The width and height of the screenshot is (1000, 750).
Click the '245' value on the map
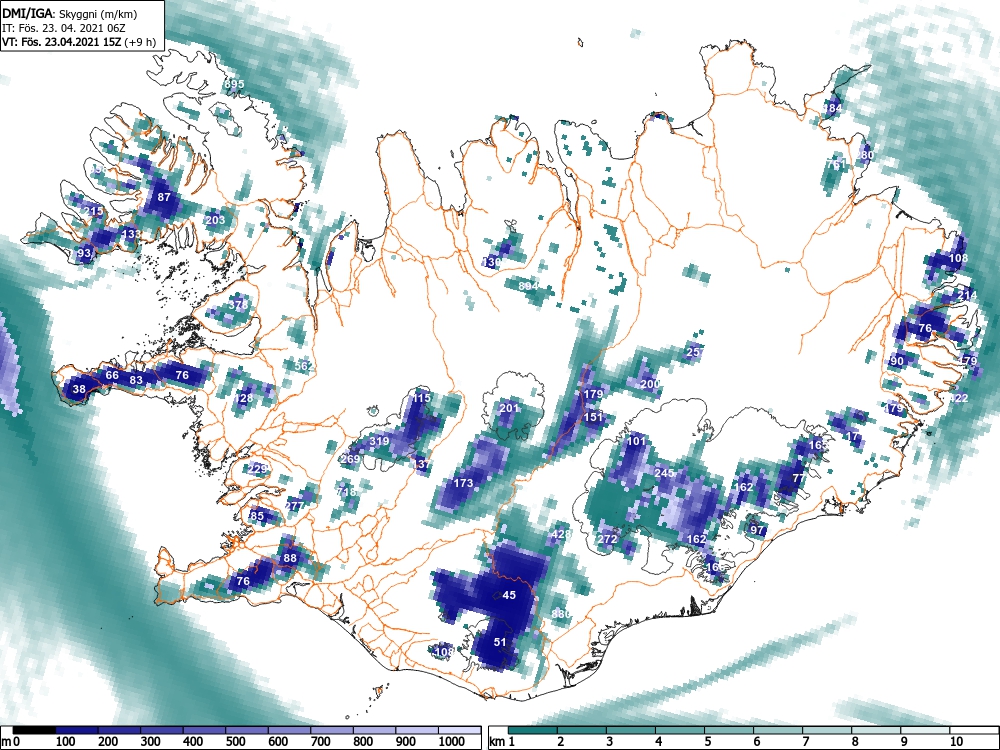[x=665, y=473]
